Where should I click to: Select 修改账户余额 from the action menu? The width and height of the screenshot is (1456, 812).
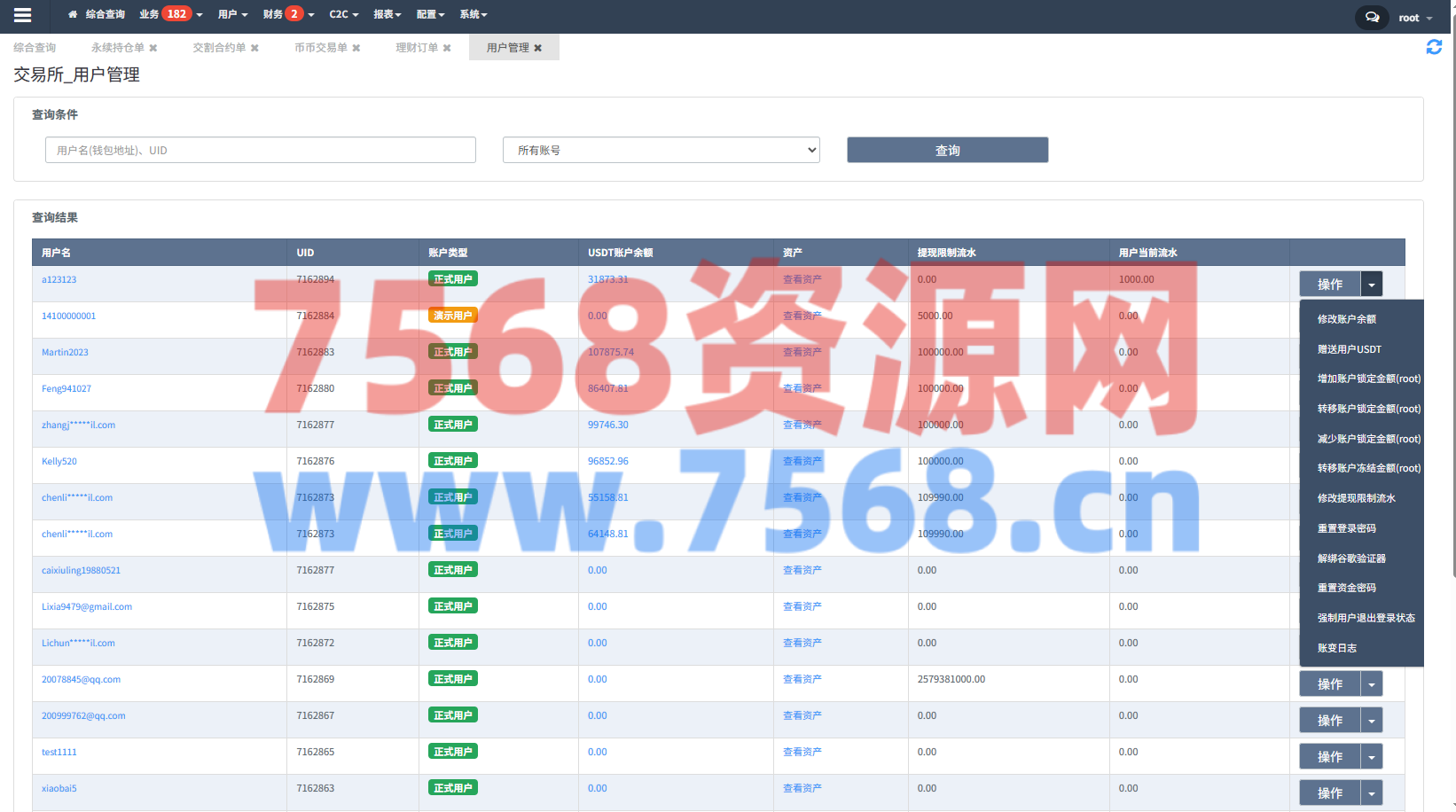tap(1346, 319)
